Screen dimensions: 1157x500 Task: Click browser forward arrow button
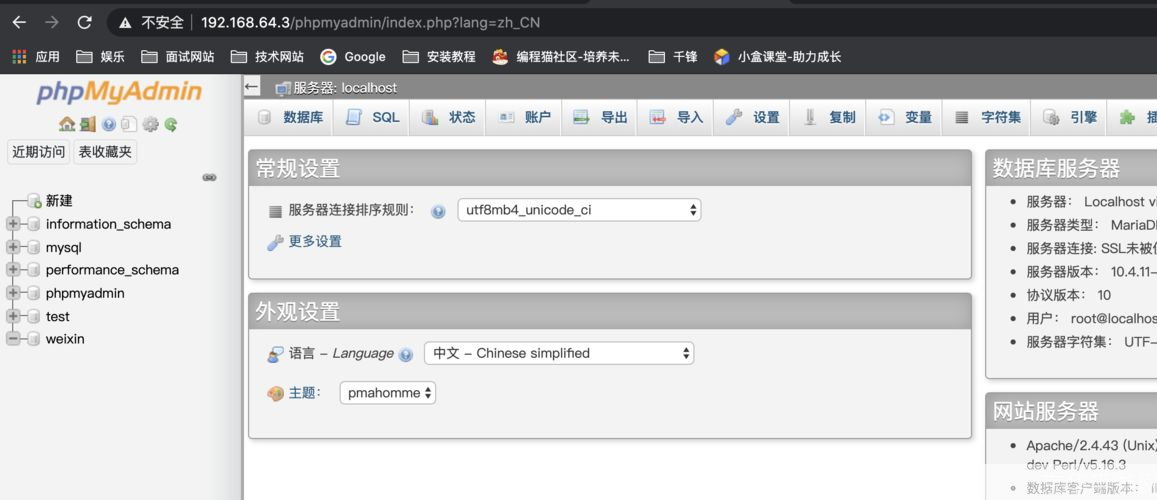pos(52,22)
